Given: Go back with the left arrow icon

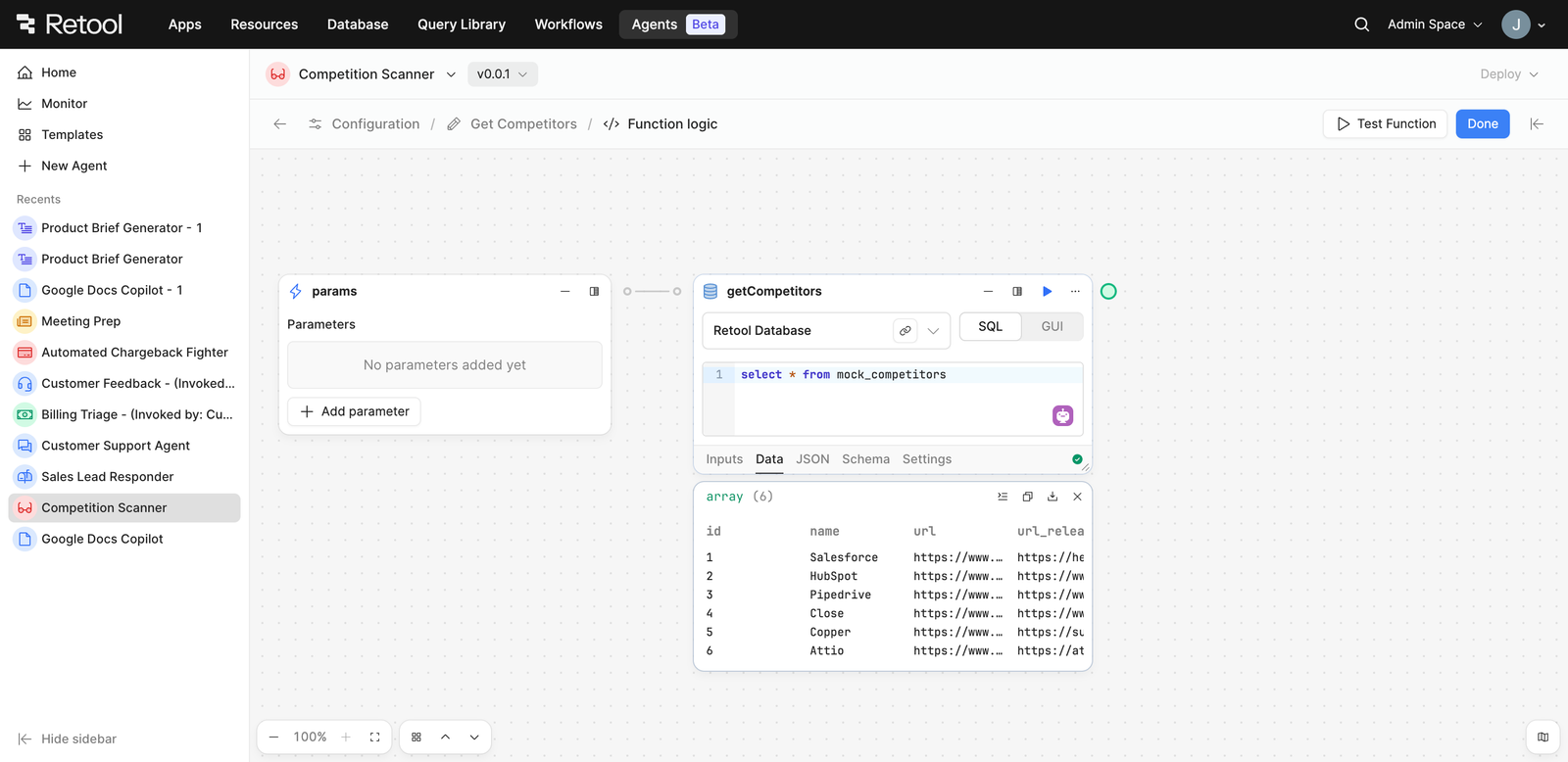Looking at the screenshot, I should point(280,124).
